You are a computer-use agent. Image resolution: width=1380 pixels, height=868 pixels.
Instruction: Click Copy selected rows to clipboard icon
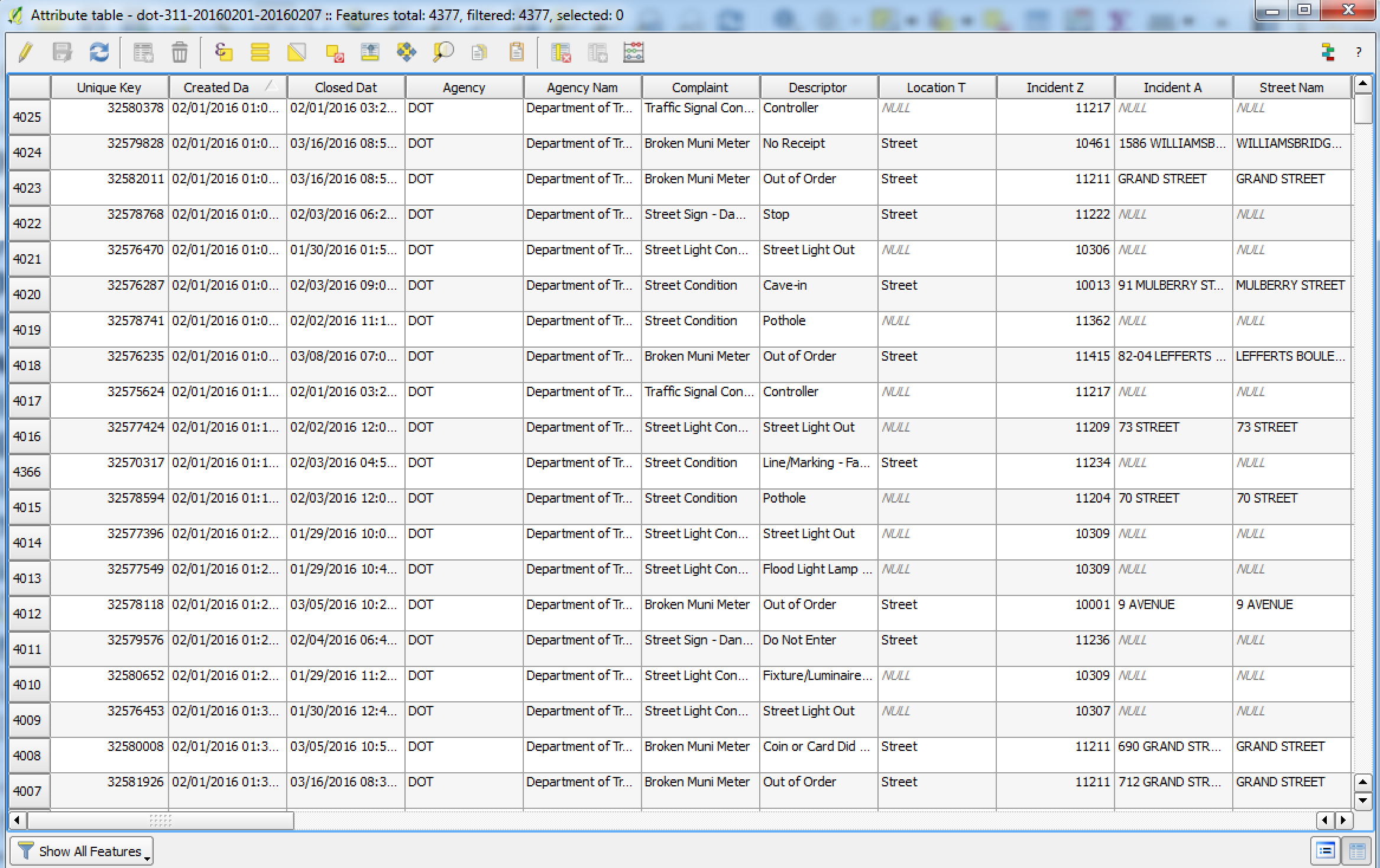480,53
